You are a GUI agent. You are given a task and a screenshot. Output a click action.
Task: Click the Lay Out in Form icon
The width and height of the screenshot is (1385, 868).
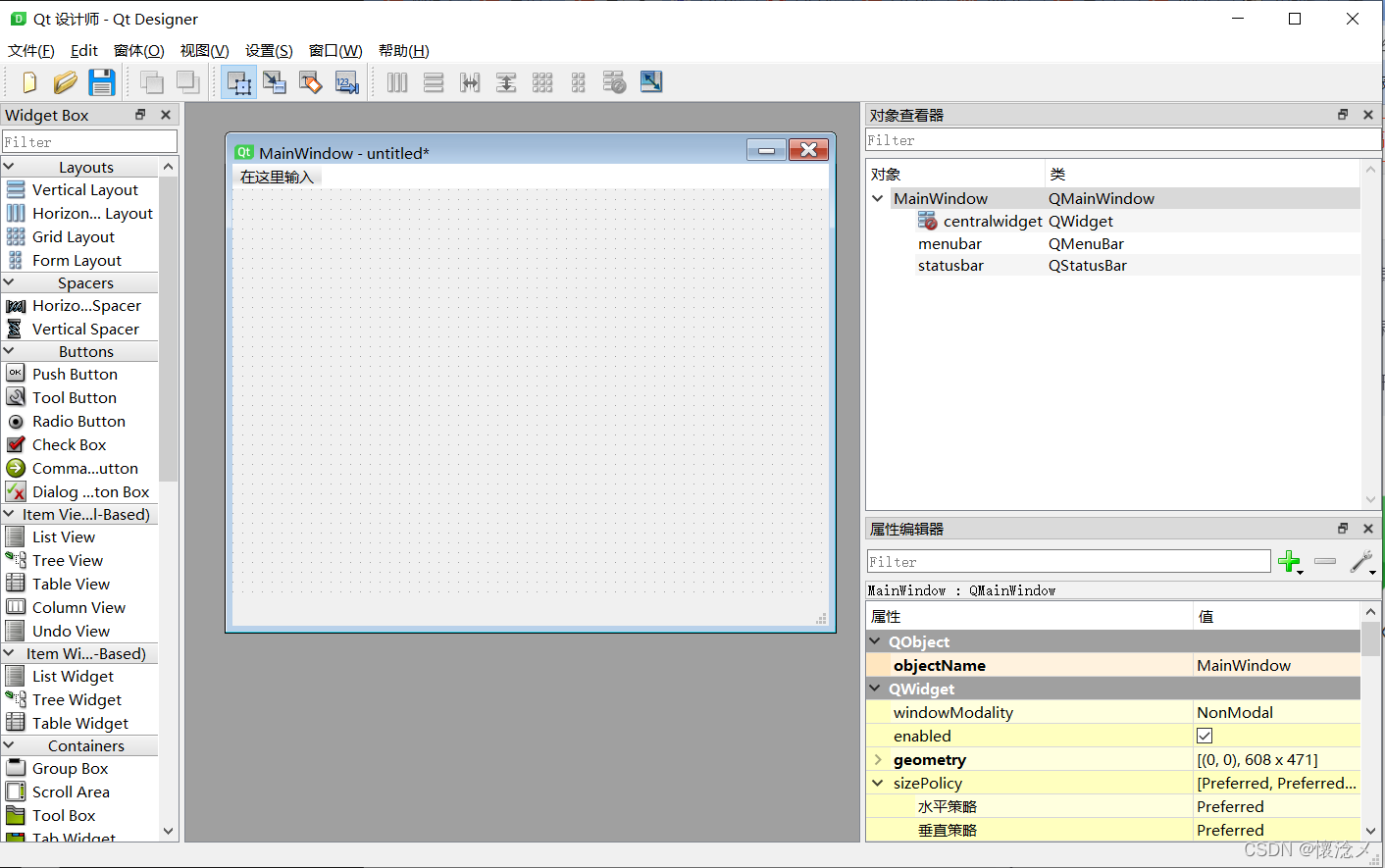pos(579,82)
